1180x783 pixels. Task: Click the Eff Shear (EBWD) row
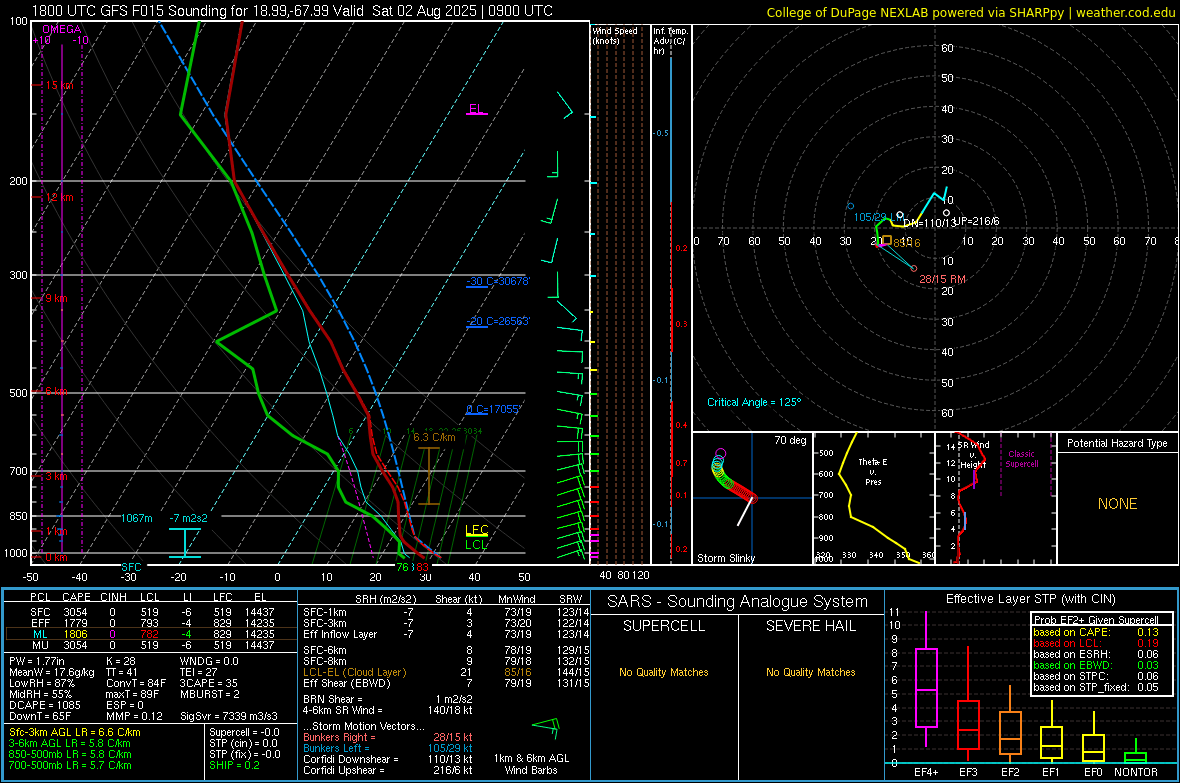(x=447, y=683)
